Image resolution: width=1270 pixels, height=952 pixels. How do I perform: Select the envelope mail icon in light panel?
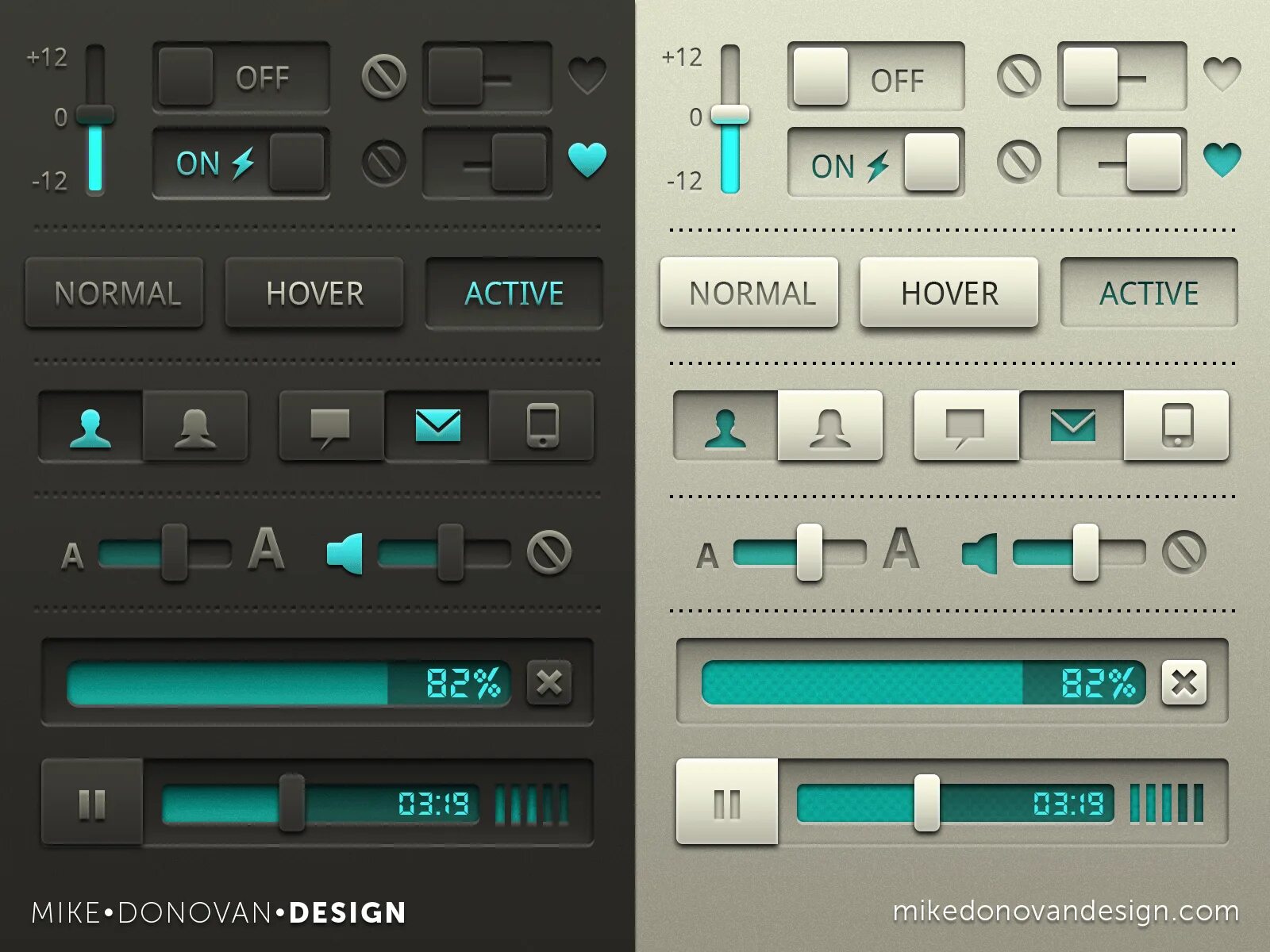(x=1072, y=426)
